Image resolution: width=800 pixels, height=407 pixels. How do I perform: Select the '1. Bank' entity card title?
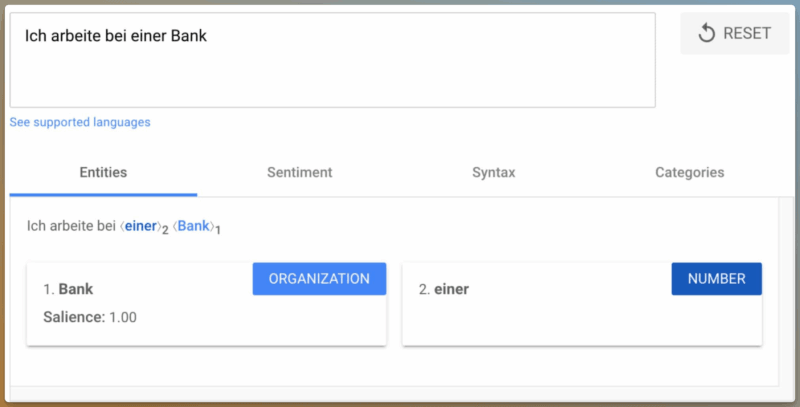pos(68,289)
